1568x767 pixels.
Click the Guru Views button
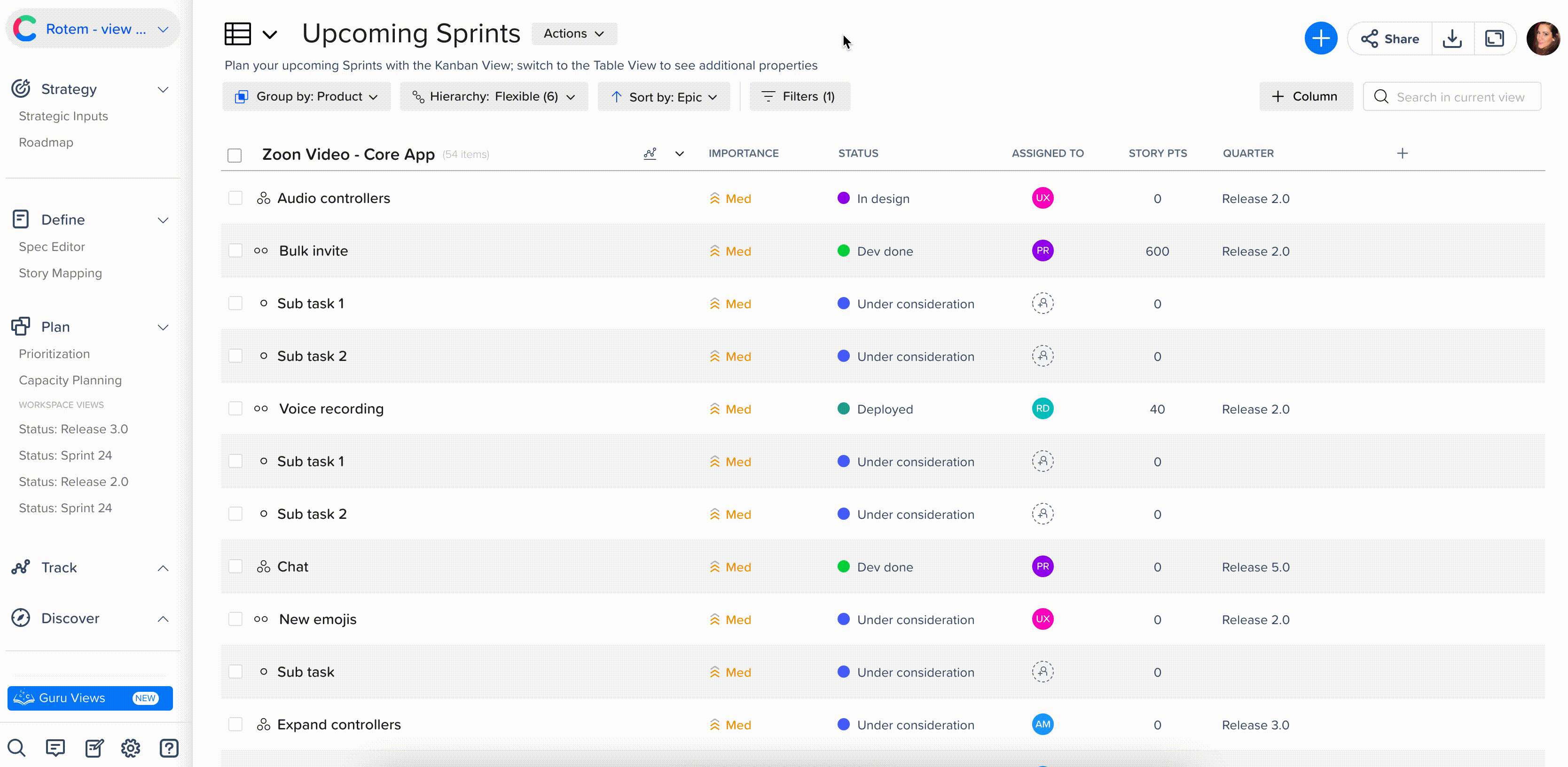[90, 697]
